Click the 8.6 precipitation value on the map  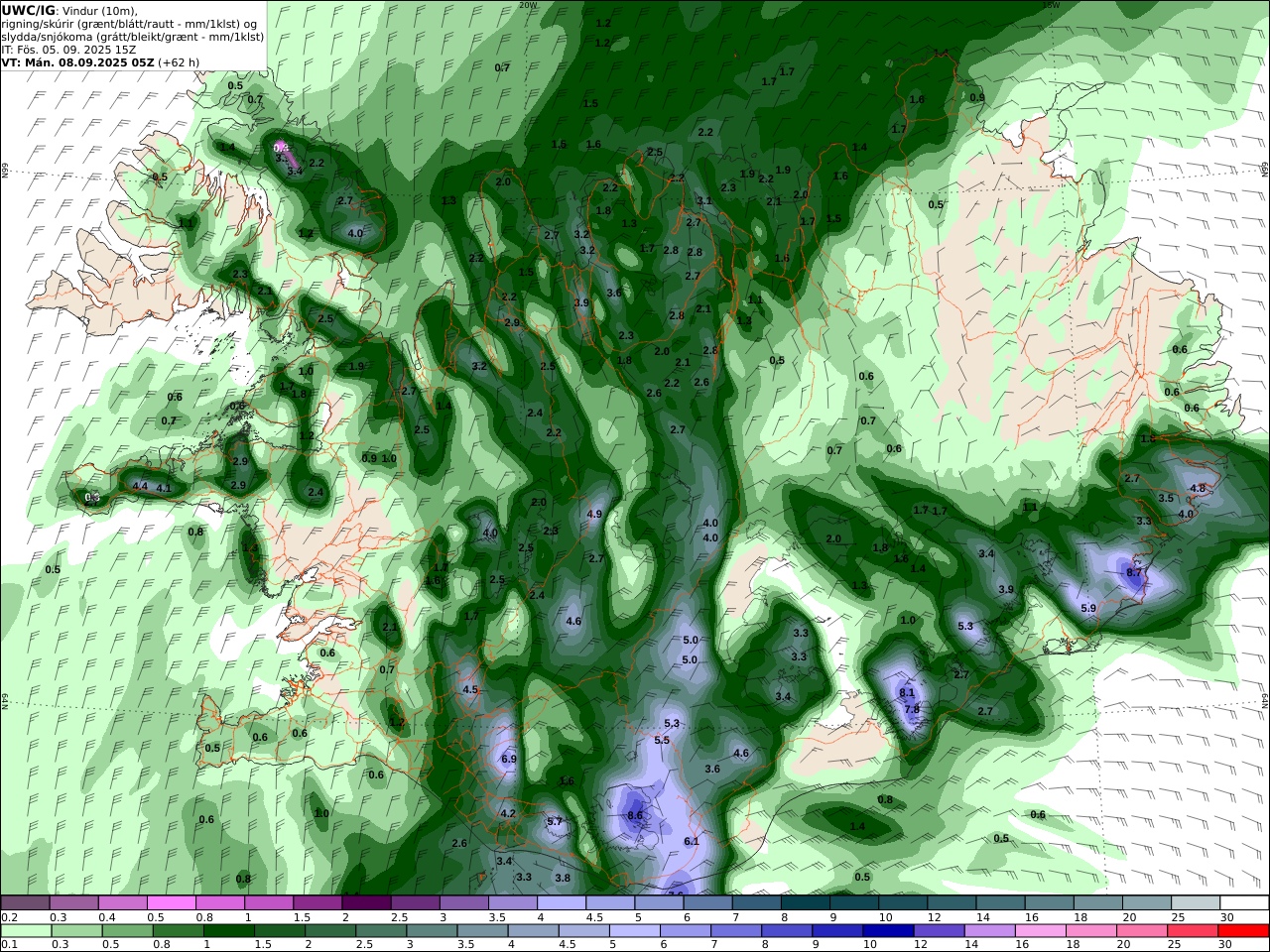point(636,815)
